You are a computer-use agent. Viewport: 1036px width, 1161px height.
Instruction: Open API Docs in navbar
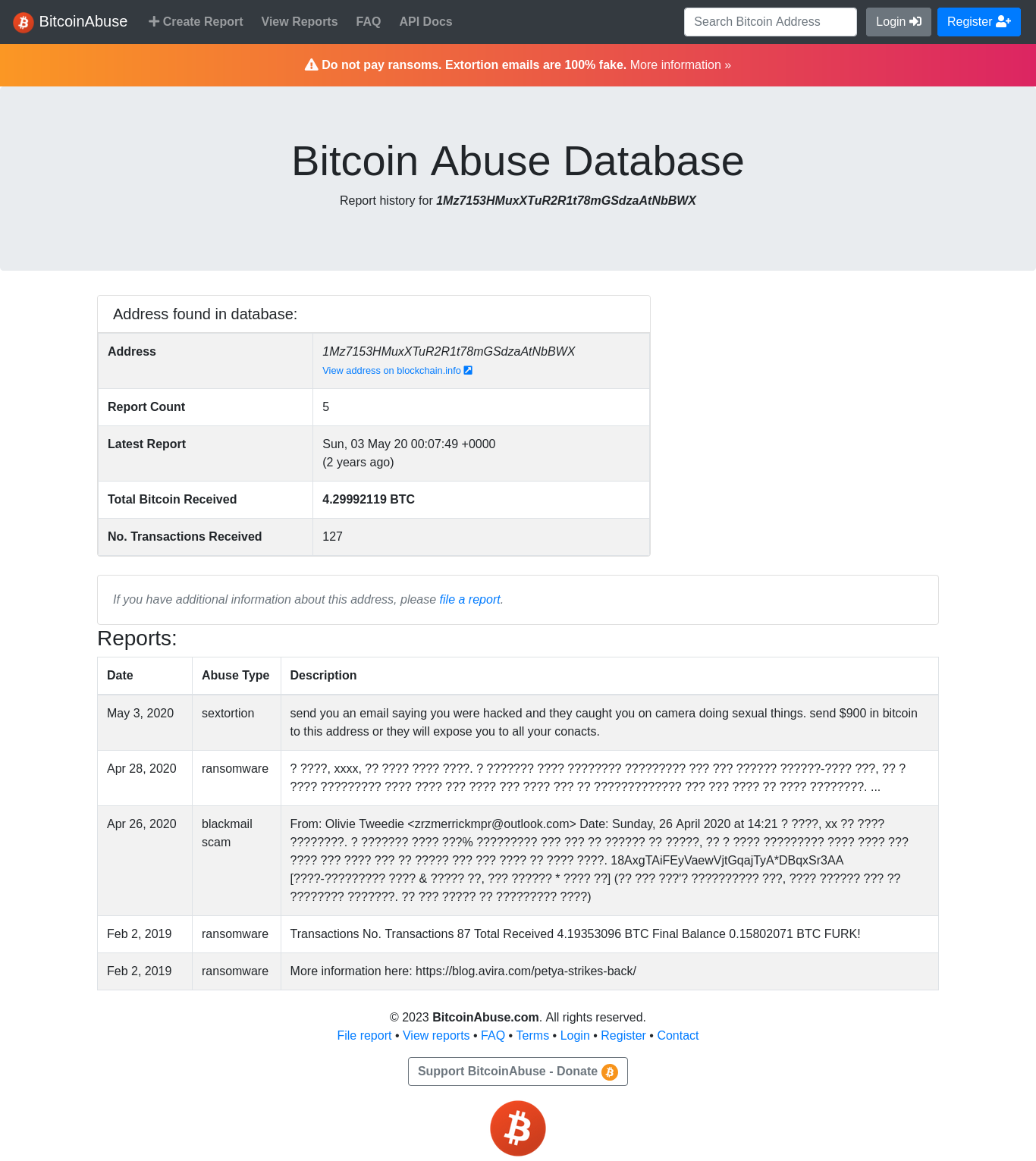coord(425,22)
